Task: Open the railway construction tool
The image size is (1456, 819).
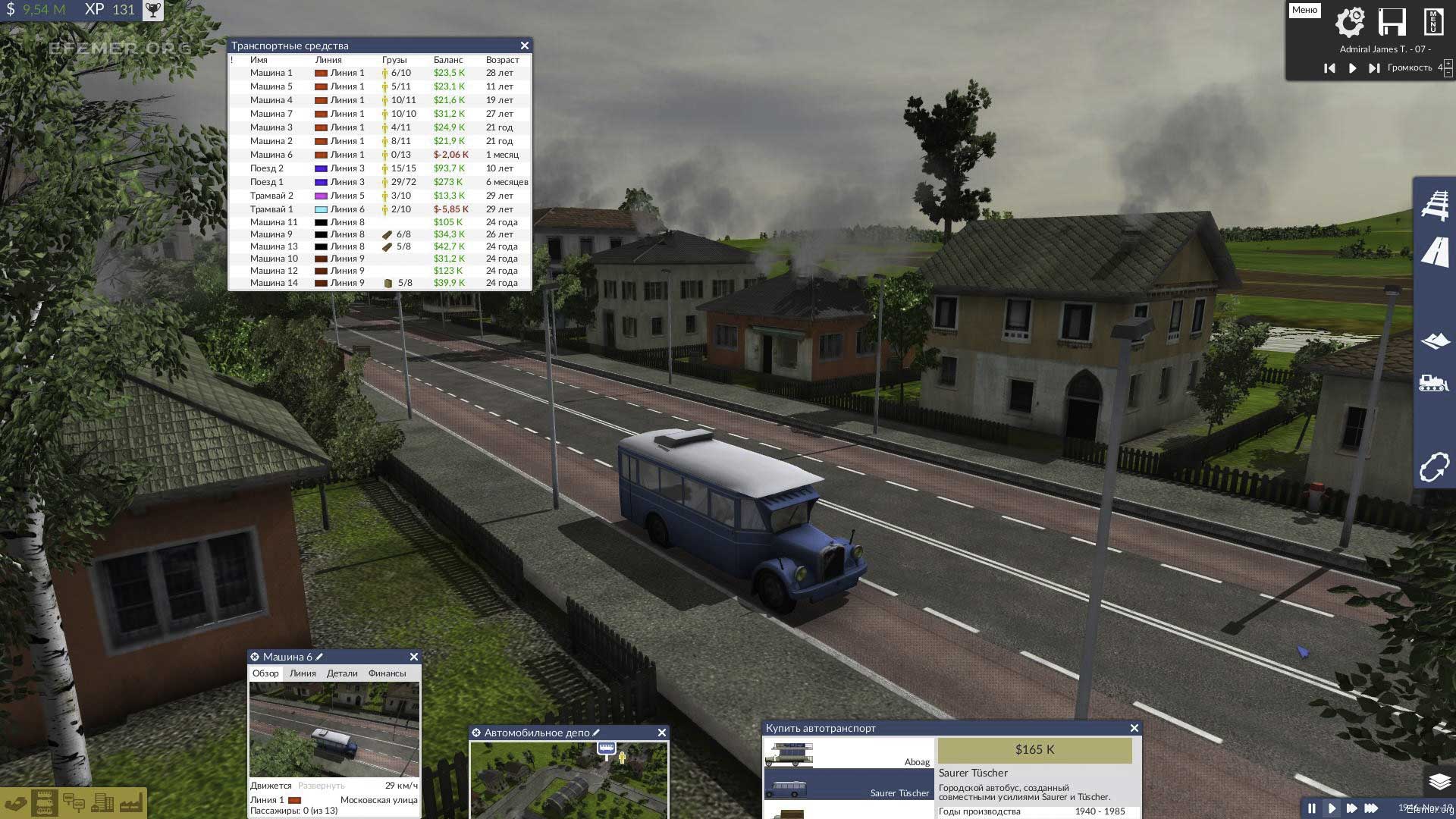Action: tap(1435, 205)
